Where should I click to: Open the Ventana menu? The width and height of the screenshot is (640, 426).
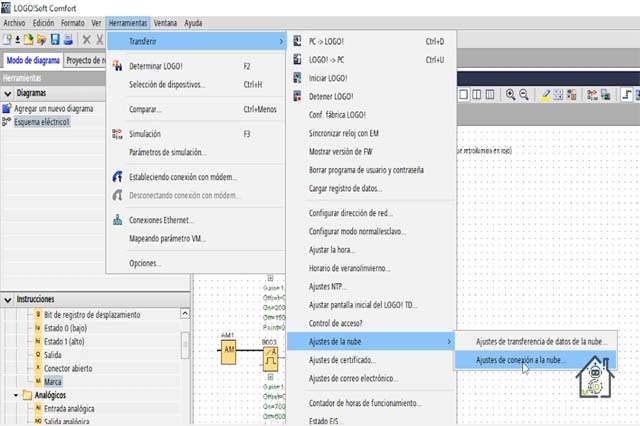click(166, 22)
